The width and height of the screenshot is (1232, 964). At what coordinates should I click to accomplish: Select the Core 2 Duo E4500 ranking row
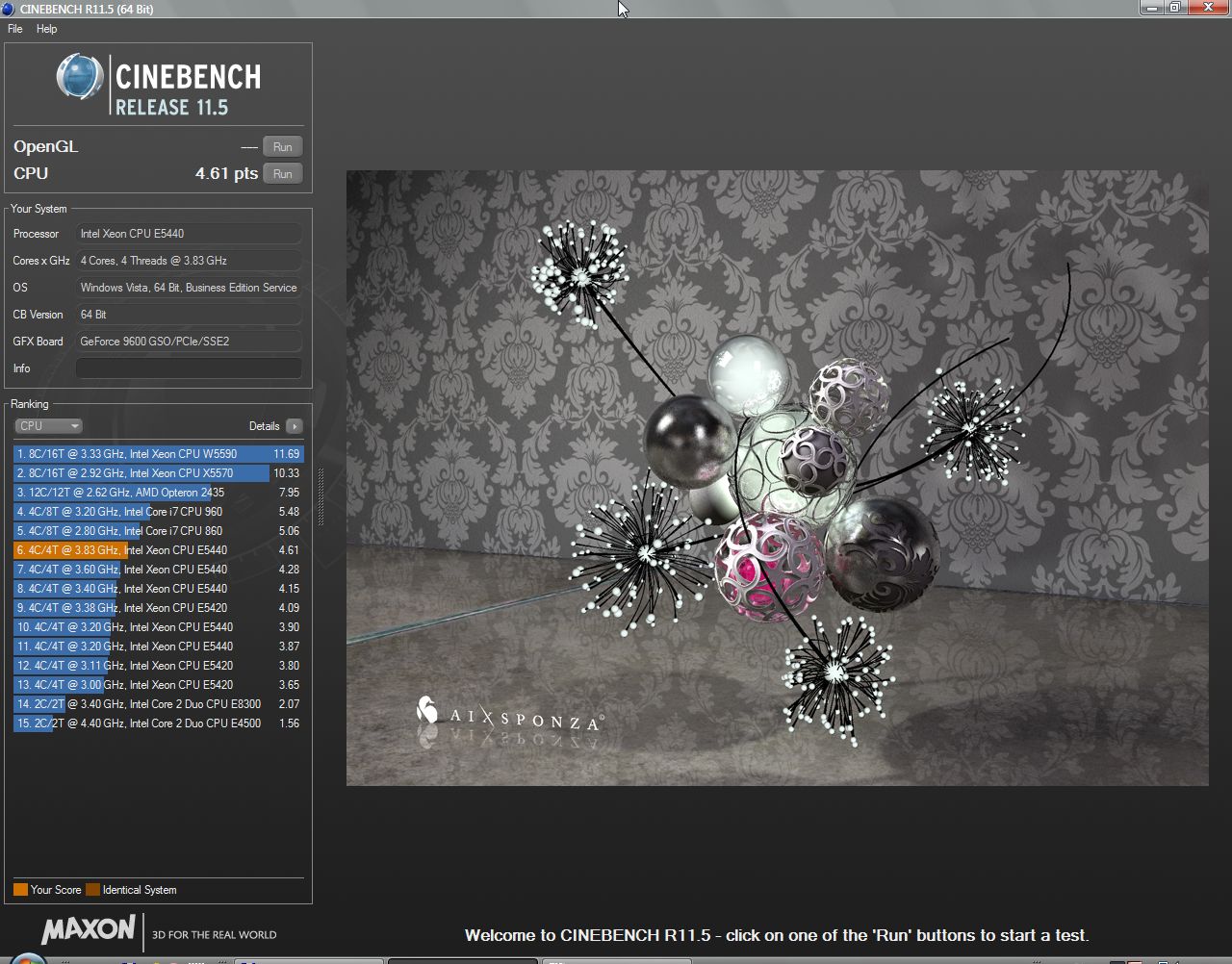tap(157, 723)
